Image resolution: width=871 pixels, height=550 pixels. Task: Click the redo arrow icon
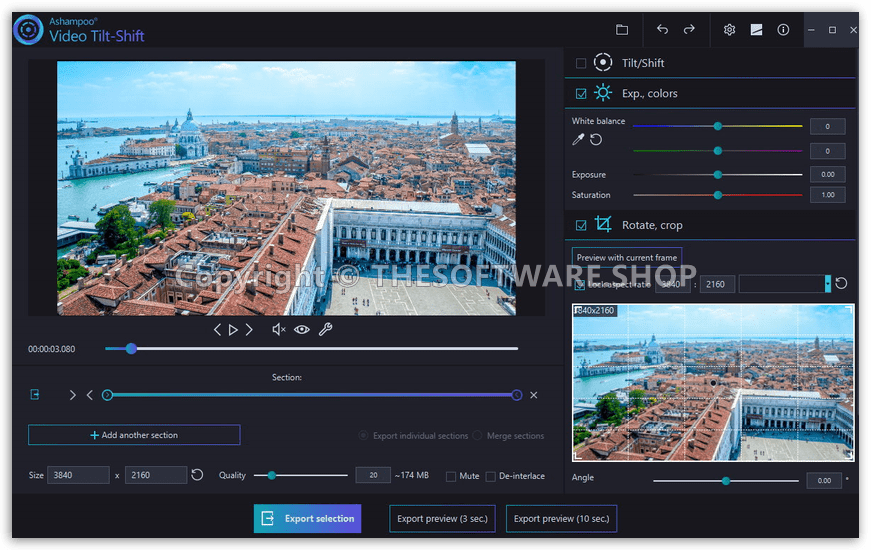click(x=689, y=30)
